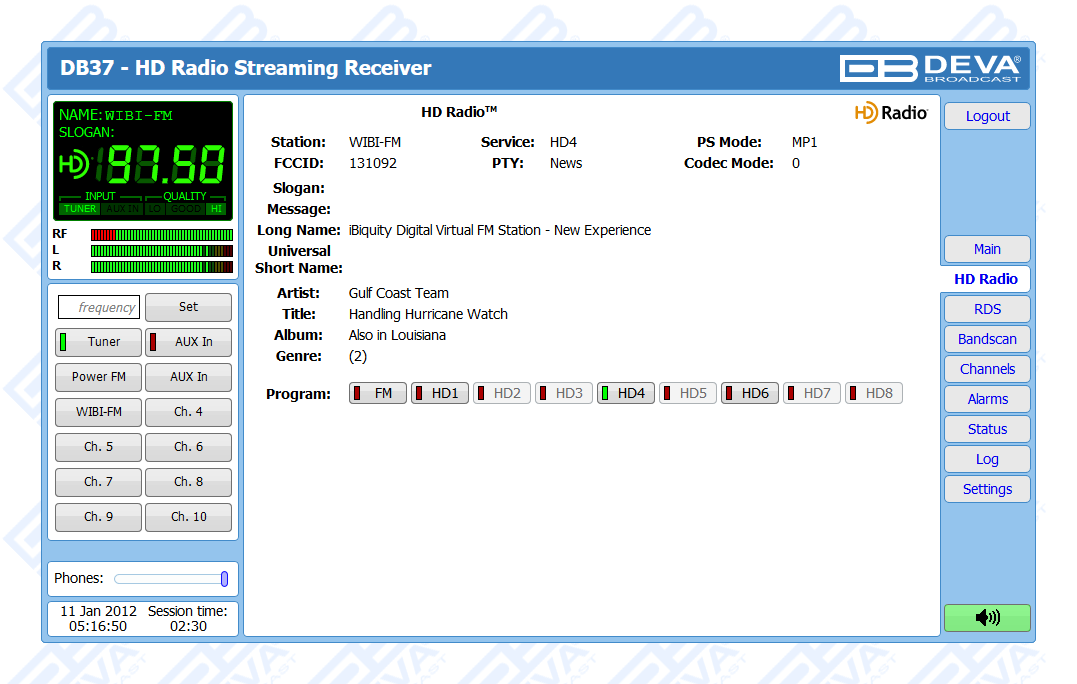Open the Alarms page

coord(986,399)
